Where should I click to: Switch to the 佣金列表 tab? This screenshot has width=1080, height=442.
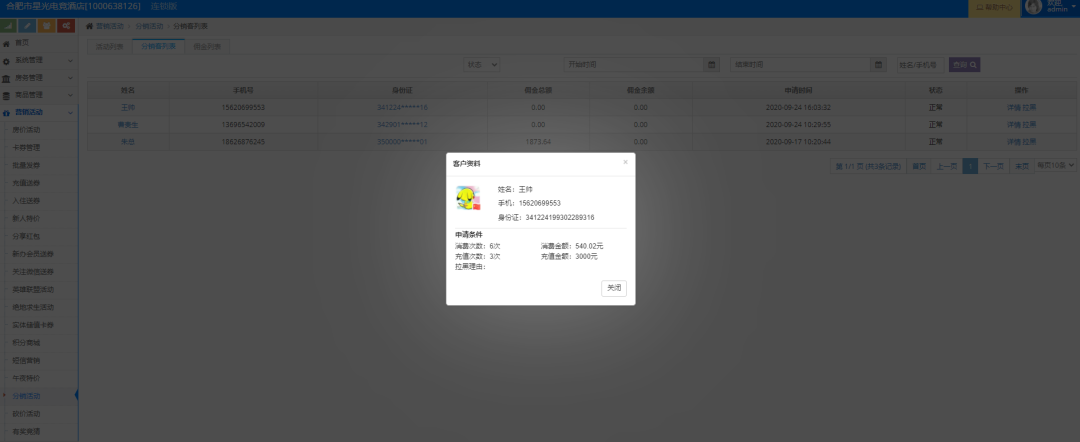click(x=207, y=47)
